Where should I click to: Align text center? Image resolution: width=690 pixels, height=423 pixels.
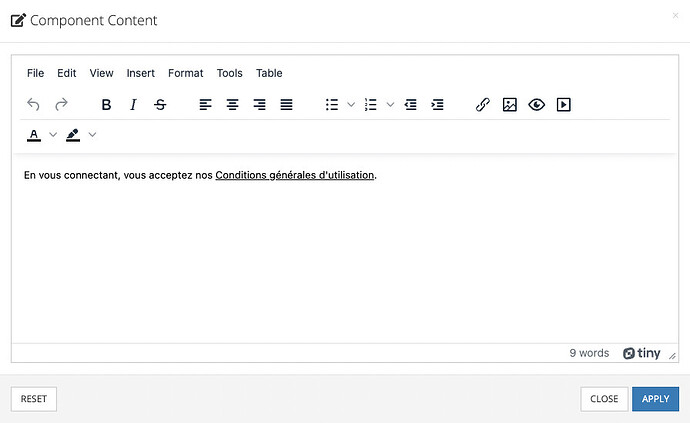tap(232, 104)
